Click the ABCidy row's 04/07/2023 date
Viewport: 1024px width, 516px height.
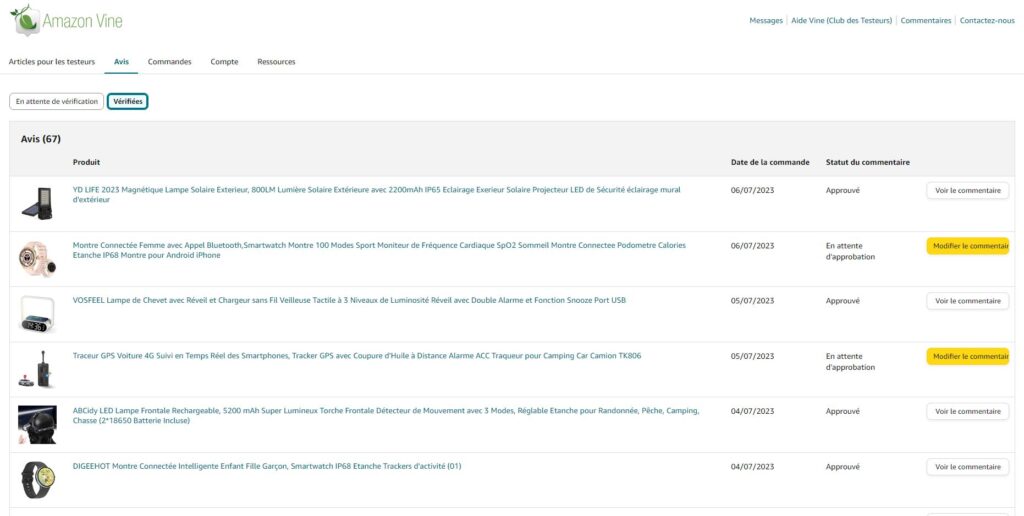752,411
